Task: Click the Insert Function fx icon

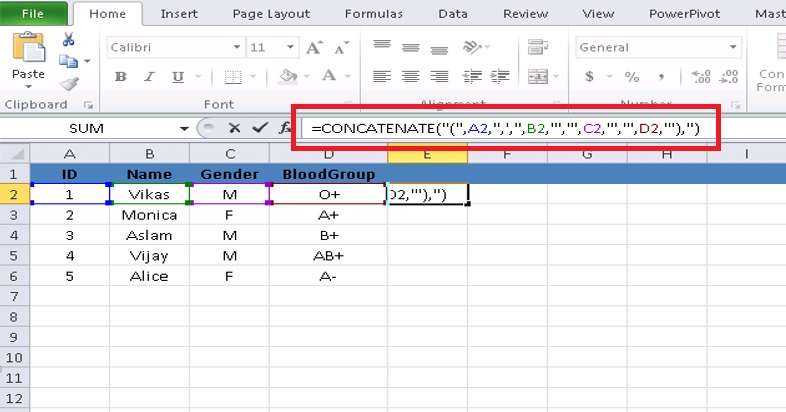Action: pos(285,128)
